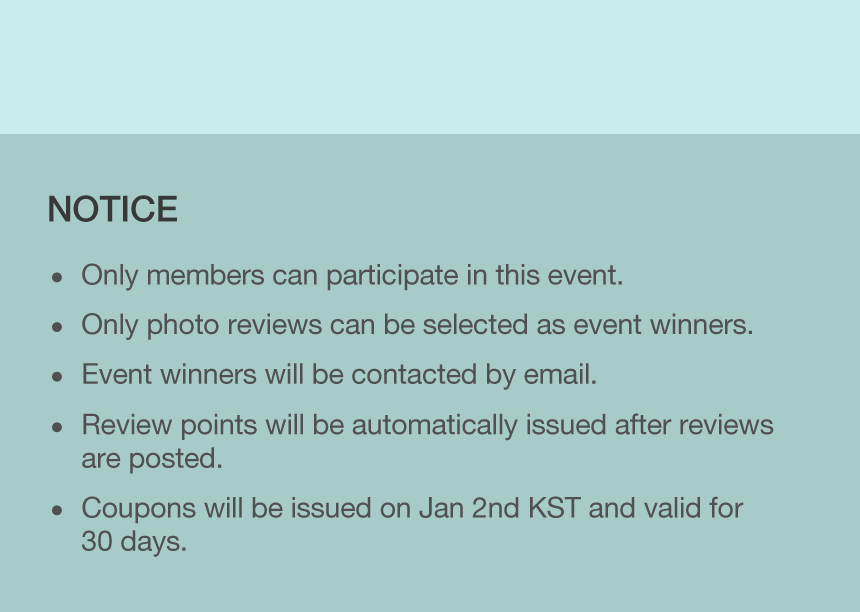This screenshot has width=860, height=612.
Task: Click the bullet dot before 'Review points'
Action: 57,427
